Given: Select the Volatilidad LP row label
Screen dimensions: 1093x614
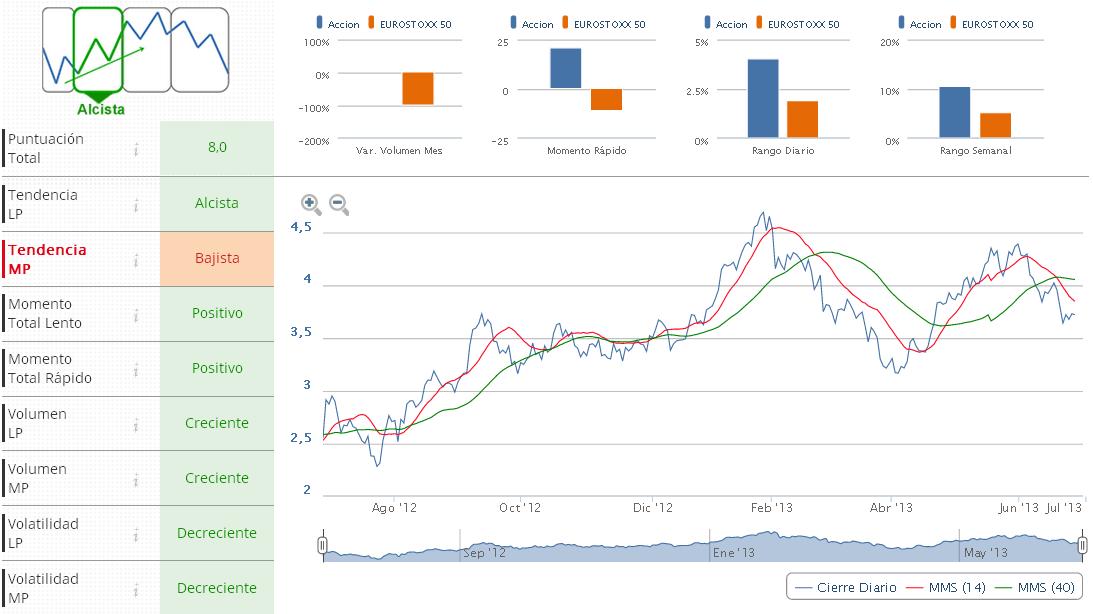Looking at the screenshot, I should point(43,533).
